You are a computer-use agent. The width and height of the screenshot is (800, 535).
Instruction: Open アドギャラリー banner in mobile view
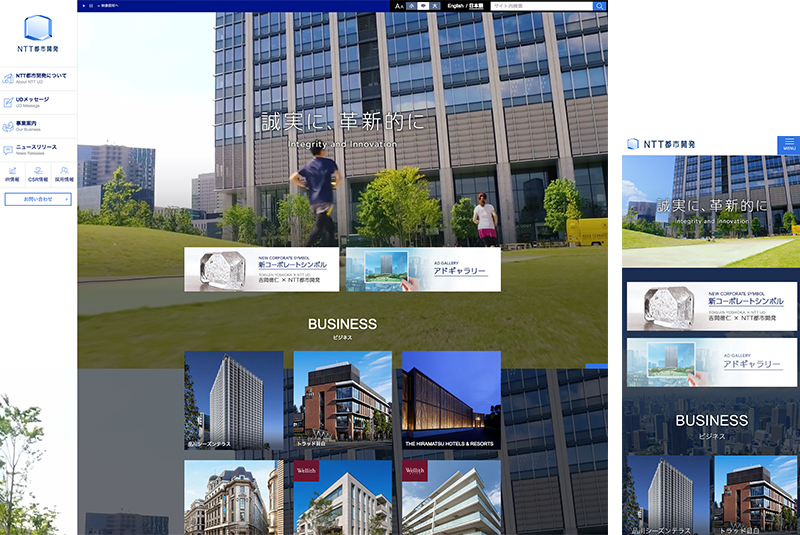[x=712, y=362]
